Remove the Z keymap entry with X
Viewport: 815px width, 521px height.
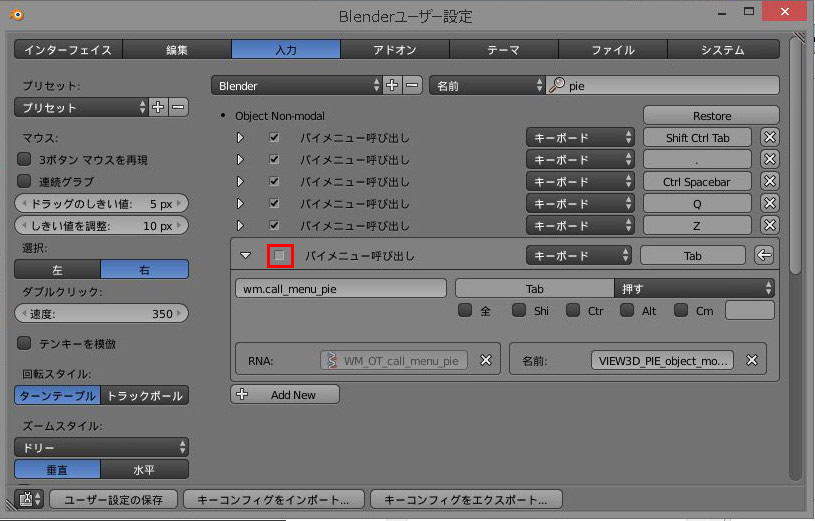(x=770, y=225)
